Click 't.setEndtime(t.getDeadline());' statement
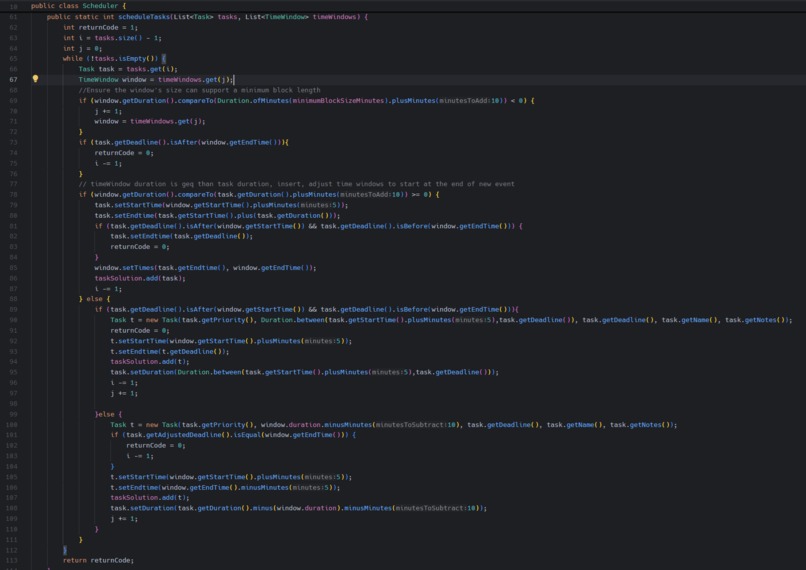Screen dimensions: 806x570 (170, 352)
